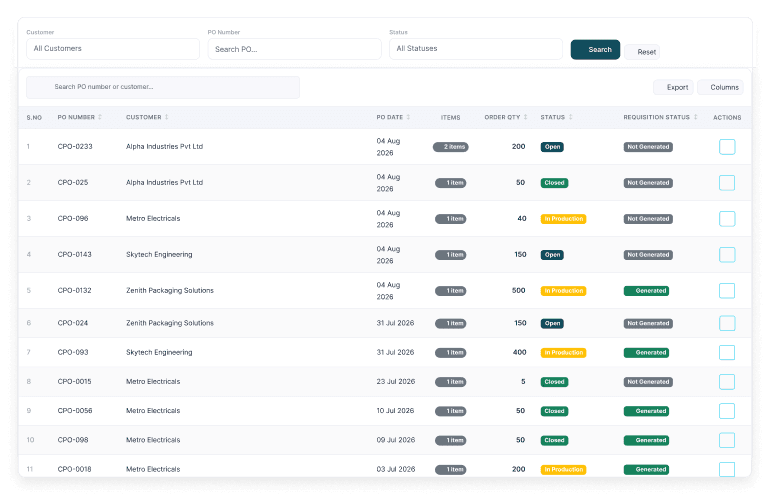This screenshot has width=771, height=497.
Task: Click the 1 item badge for CPO-025
Action: coord(450,182)
